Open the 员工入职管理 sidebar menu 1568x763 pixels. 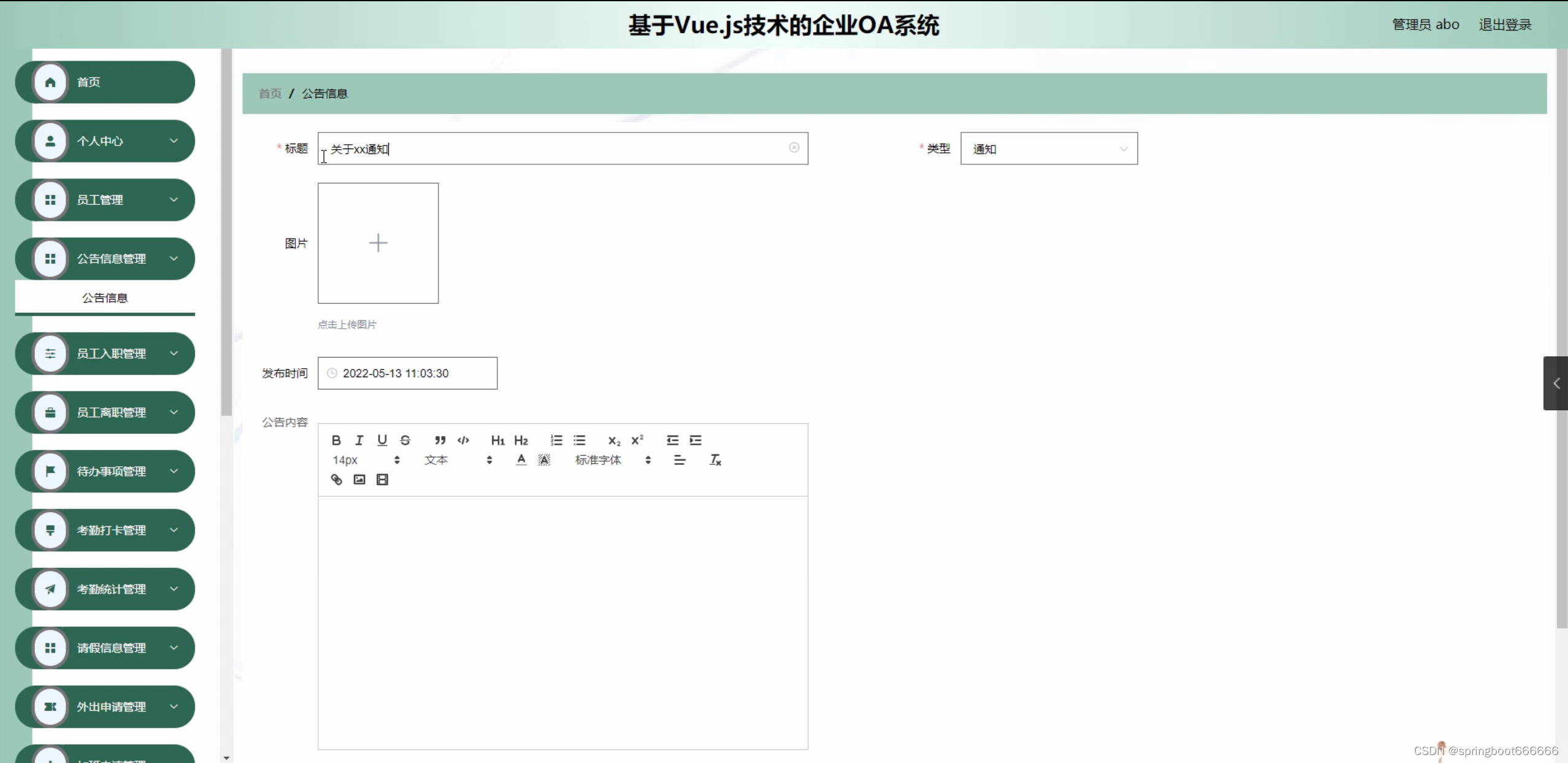pos(105,353)
